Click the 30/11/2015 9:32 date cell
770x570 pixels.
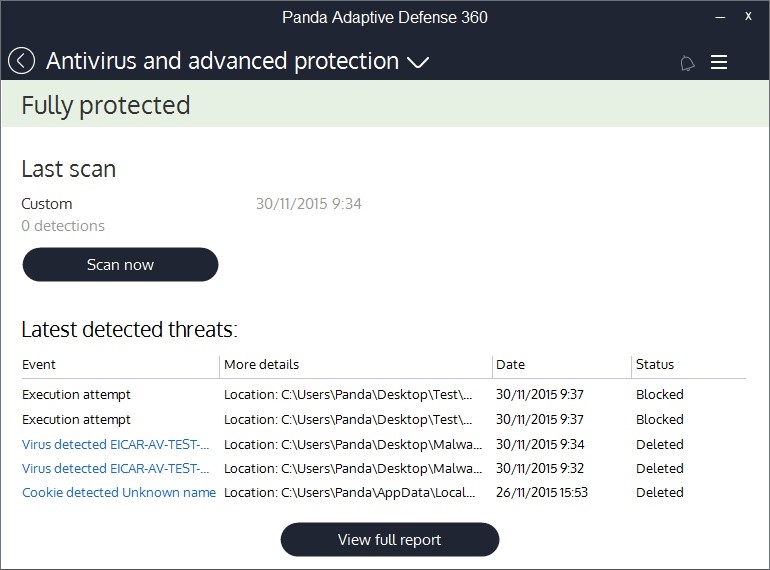pos(540,468)
